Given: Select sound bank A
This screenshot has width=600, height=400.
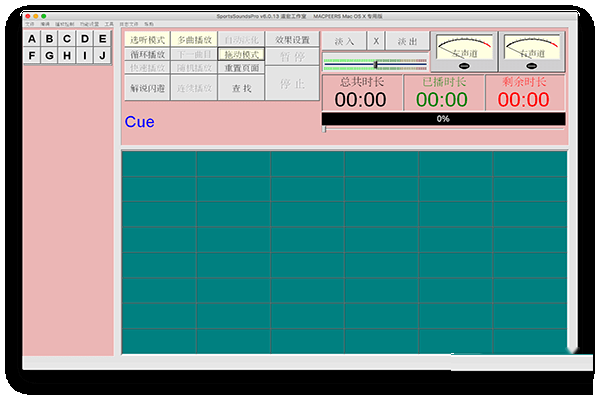Looking at the screenshot, I should click(x=32, y=39).
